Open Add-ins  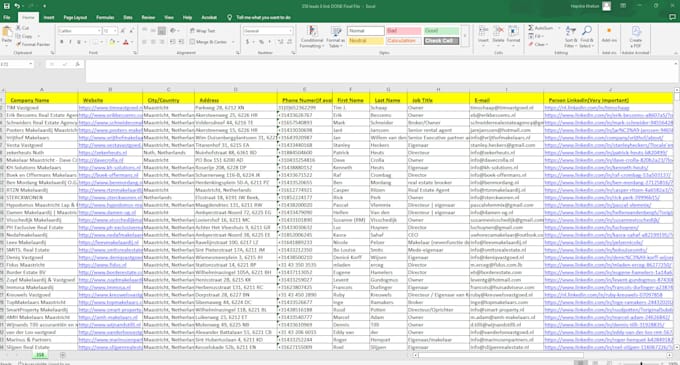[x=609, y=36]
